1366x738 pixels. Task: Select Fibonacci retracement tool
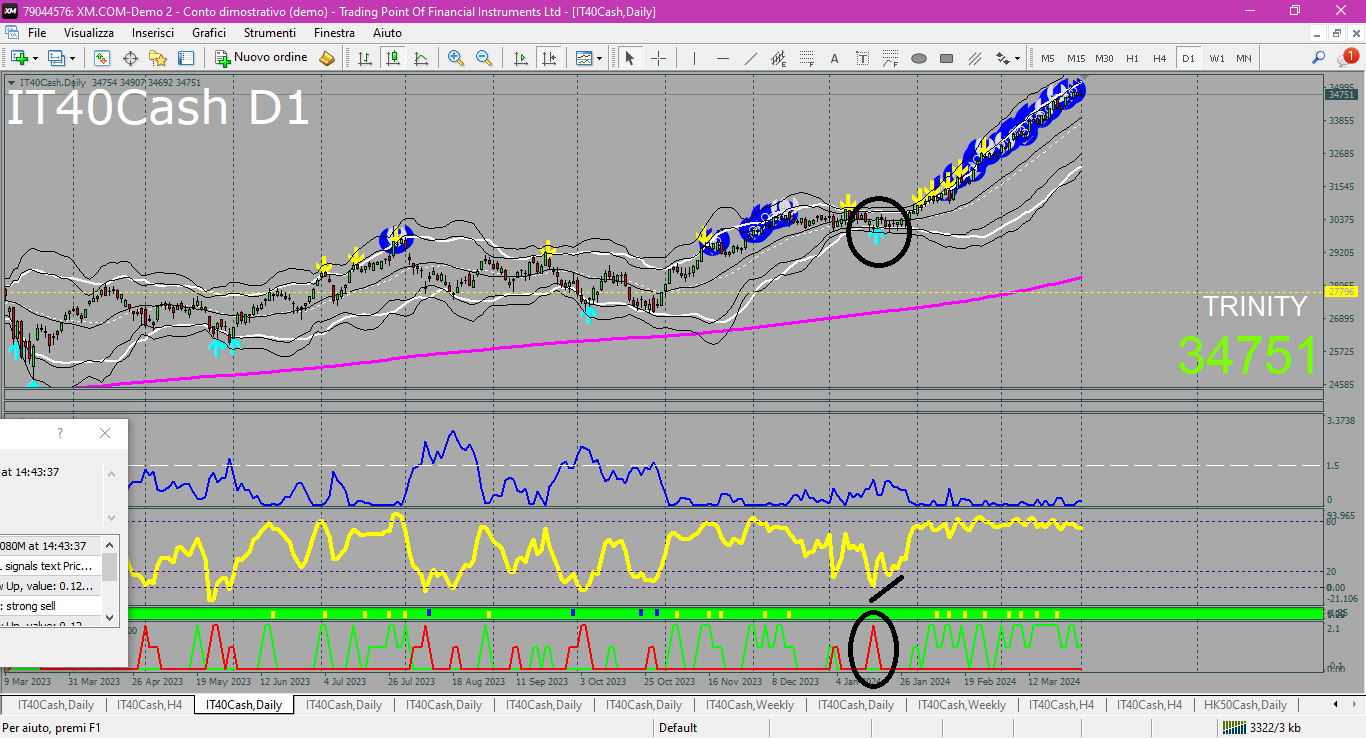click(806, 58)
